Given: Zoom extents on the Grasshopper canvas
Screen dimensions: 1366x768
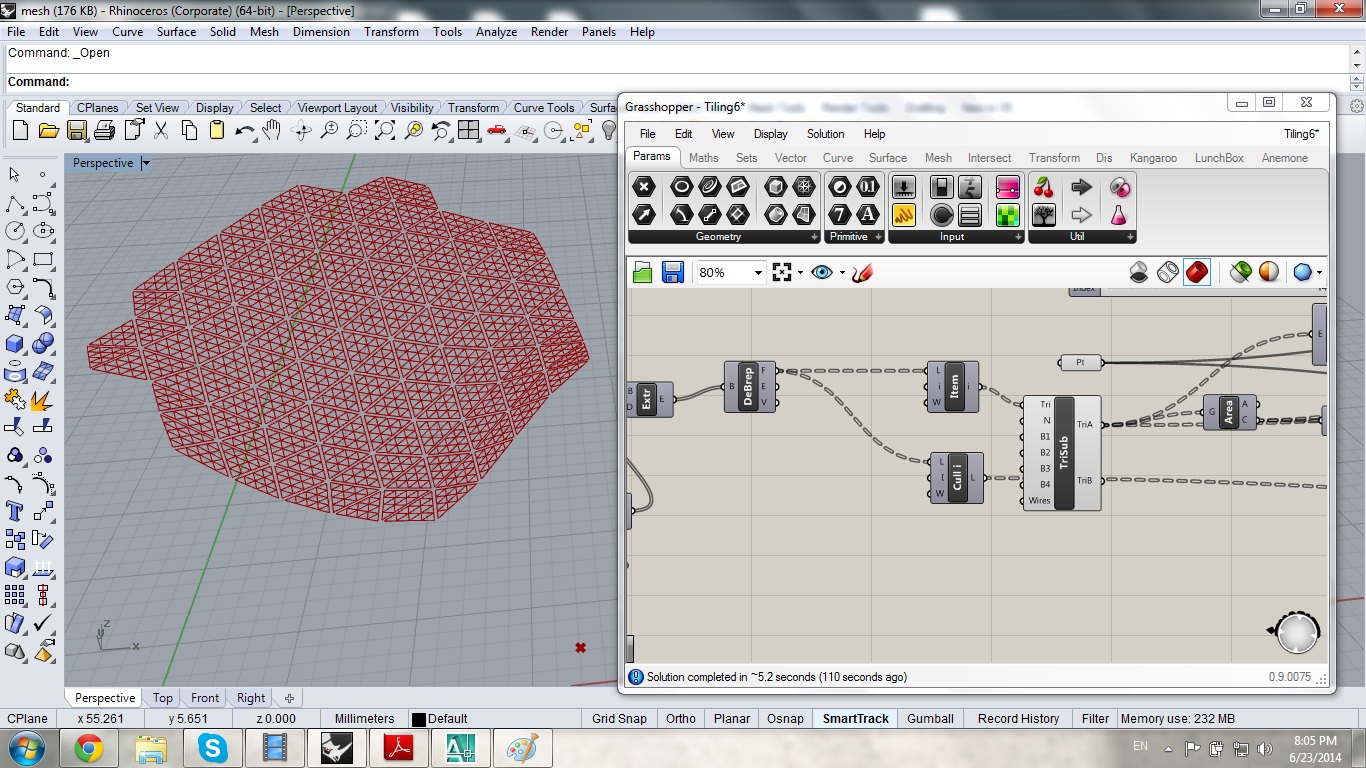Looking at the screenshot, I should coord(782,272).
